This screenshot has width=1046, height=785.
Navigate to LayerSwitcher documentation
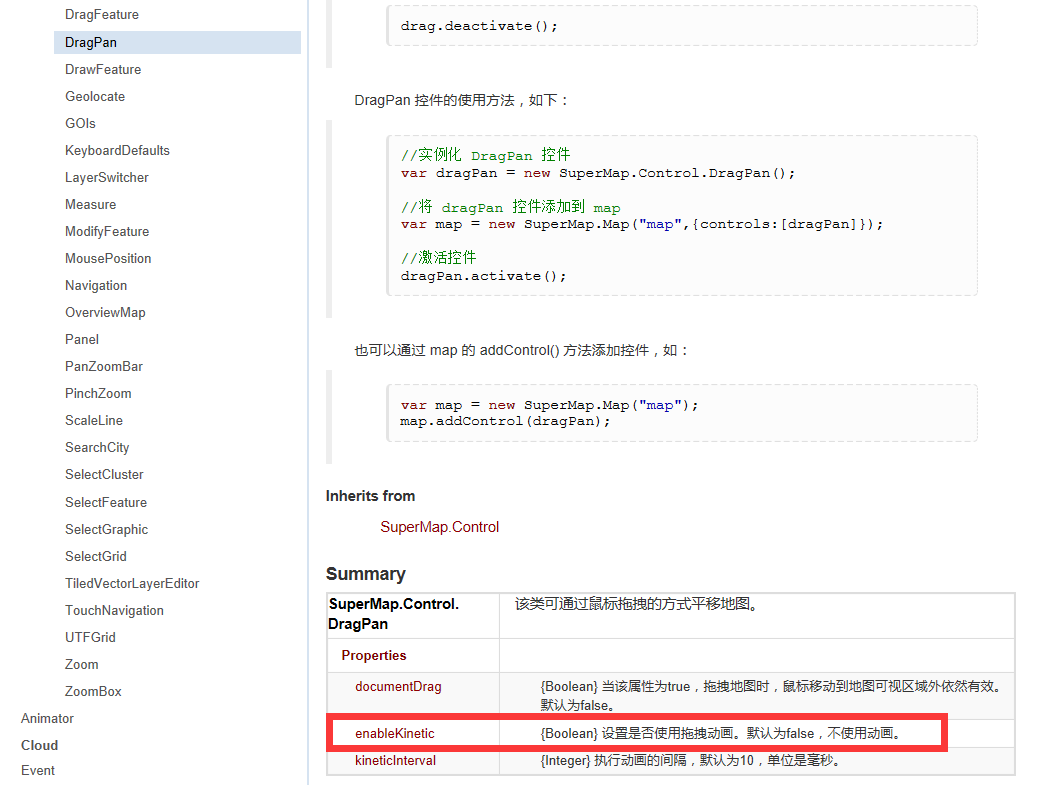tap(107, 177)
